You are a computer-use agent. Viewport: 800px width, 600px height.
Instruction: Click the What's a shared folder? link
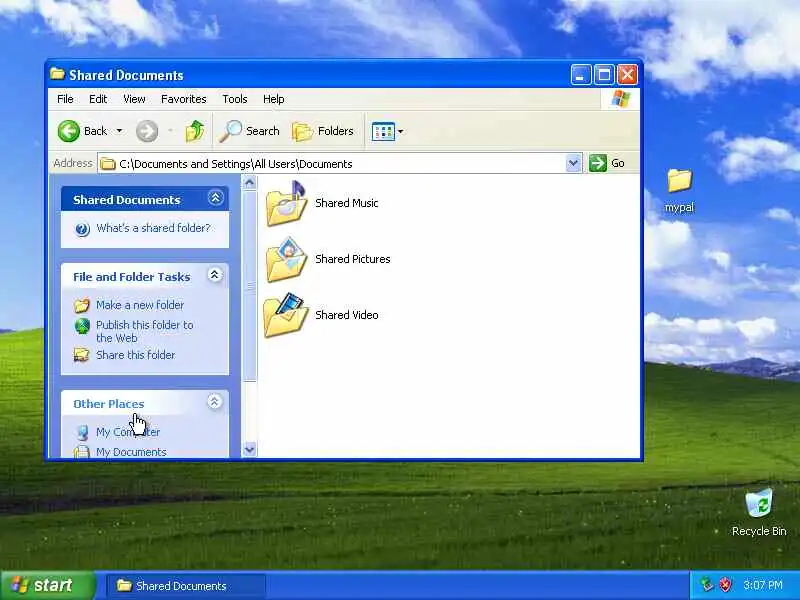pos(153,228)
